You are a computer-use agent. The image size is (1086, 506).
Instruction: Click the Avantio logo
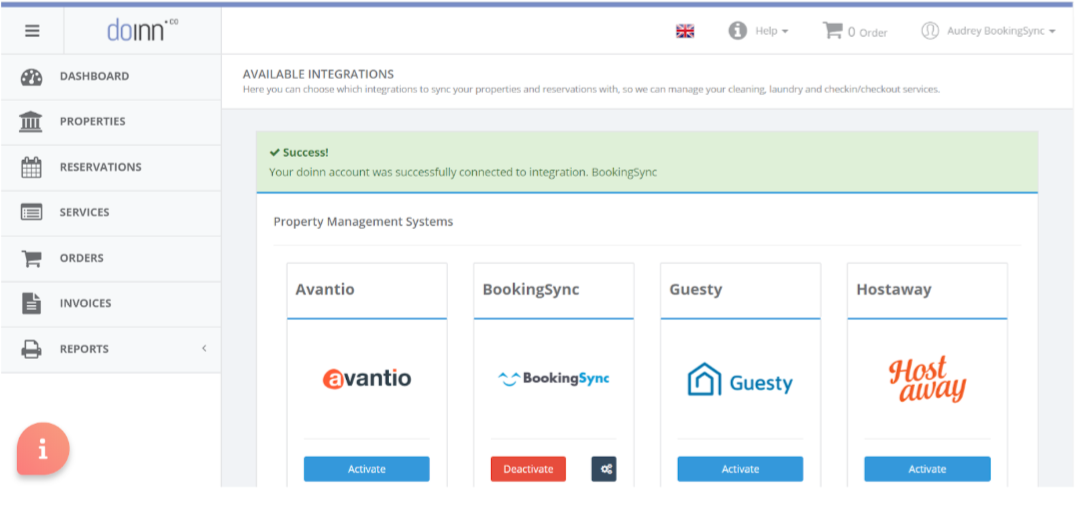(x=366, y=379)
